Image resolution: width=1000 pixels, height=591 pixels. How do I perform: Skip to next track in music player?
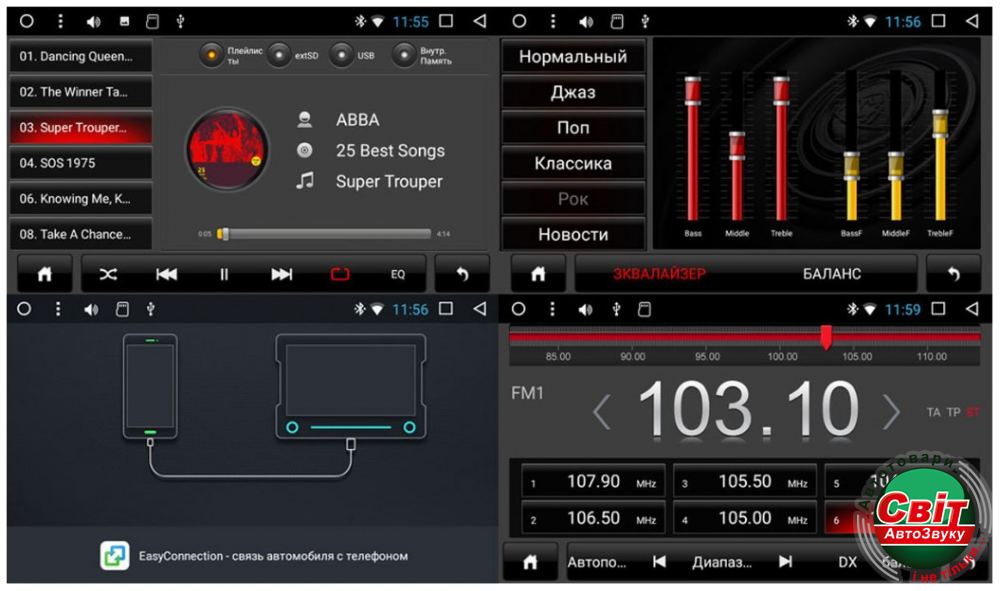pyautogui.click(x=282, y=274)
